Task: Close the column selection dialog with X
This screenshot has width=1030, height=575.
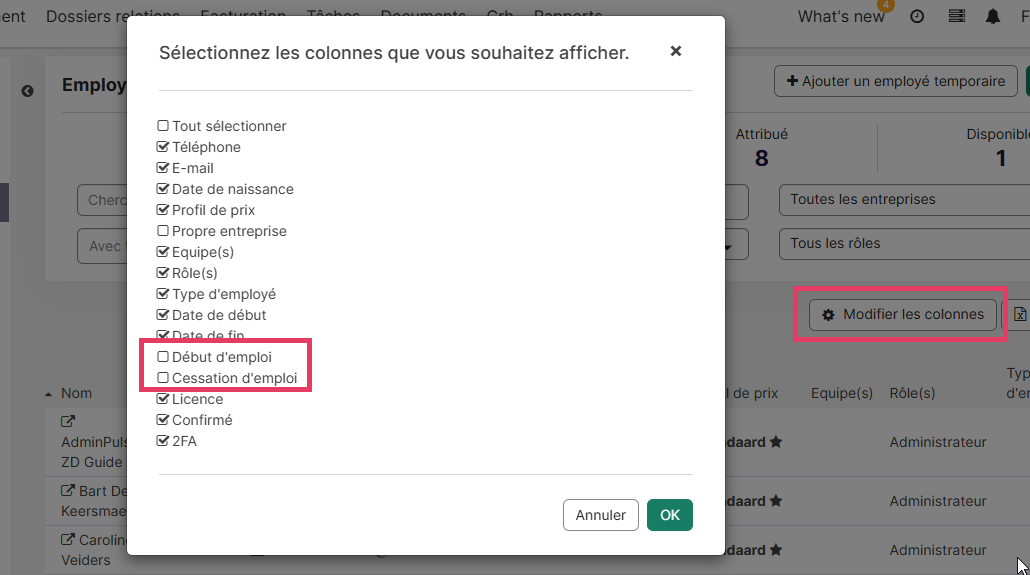Action: coord(676,51)
